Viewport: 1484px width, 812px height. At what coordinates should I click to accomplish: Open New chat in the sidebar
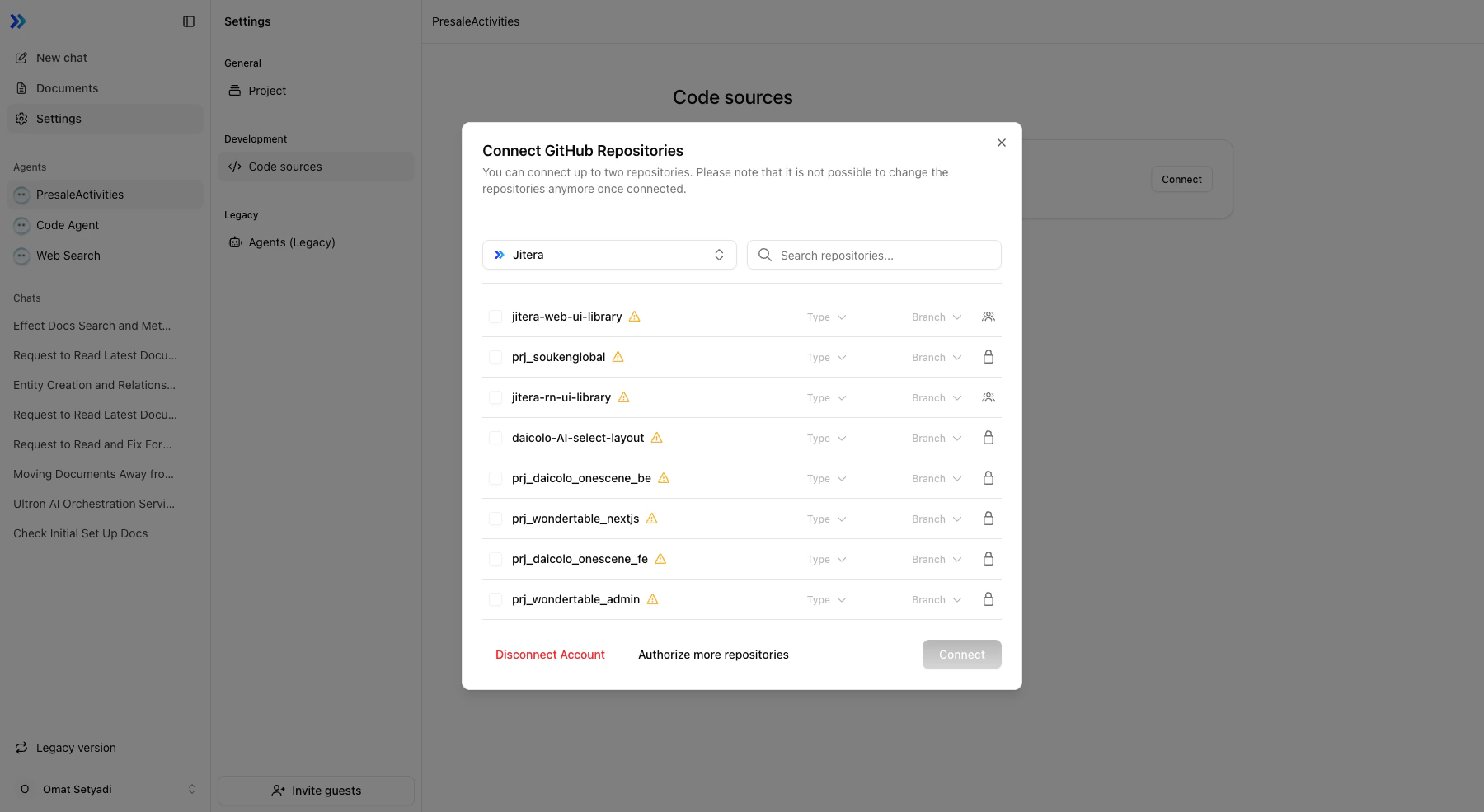click(105, 58)
